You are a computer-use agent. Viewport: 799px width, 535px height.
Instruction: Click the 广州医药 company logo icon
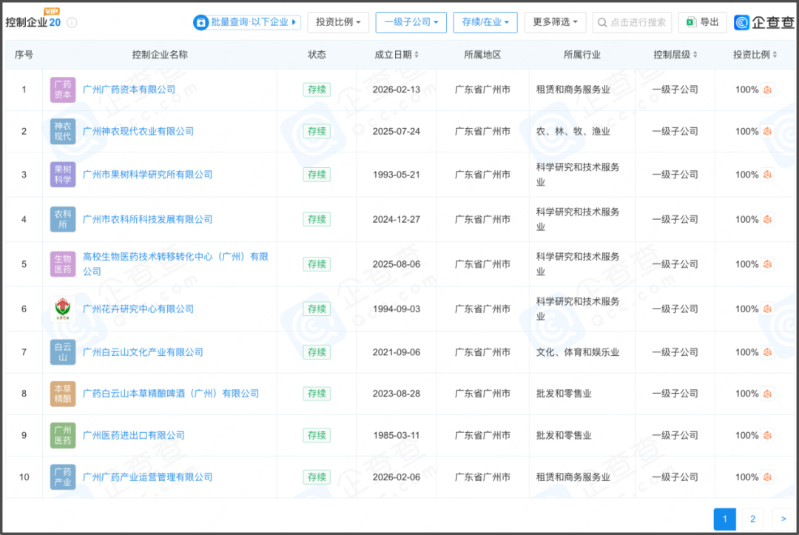pyautogui.click(x=63, y=436)
